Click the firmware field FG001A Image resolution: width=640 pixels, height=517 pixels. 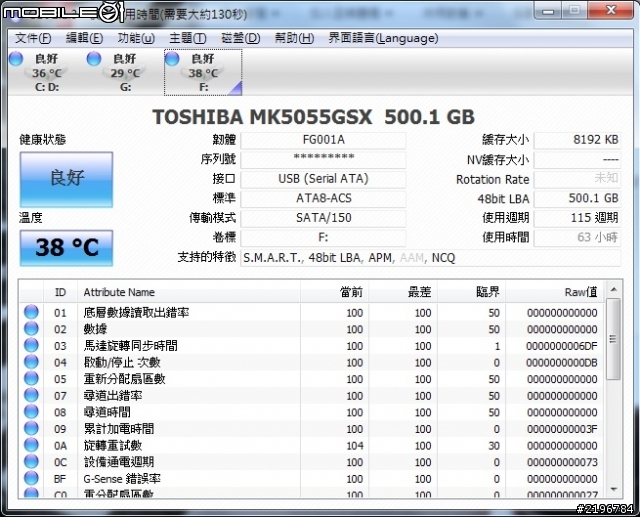pyautogui.click(x=323, y=140)
